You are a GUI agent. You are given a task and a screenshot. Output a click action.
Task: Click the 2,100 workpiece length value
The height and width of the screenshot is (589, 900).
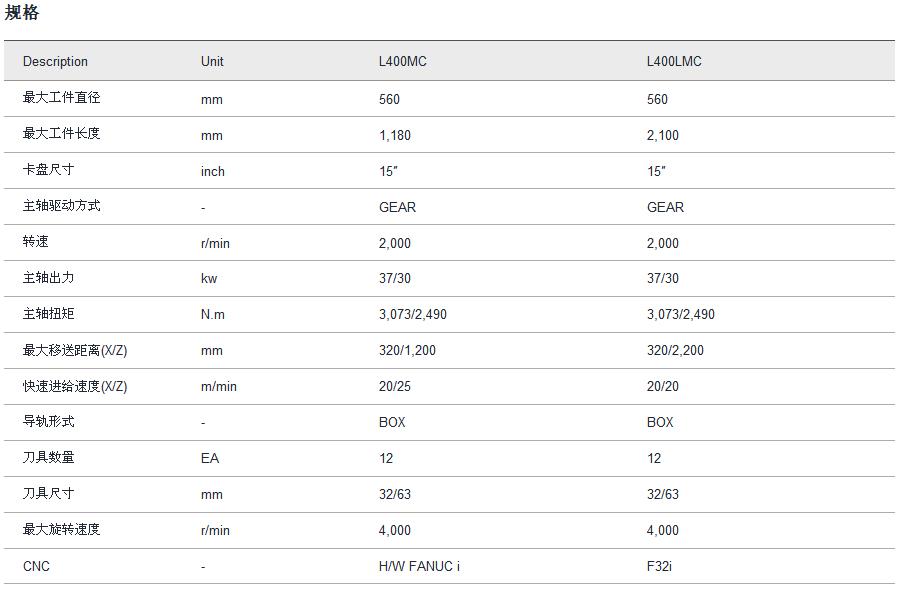coord(663,135)
